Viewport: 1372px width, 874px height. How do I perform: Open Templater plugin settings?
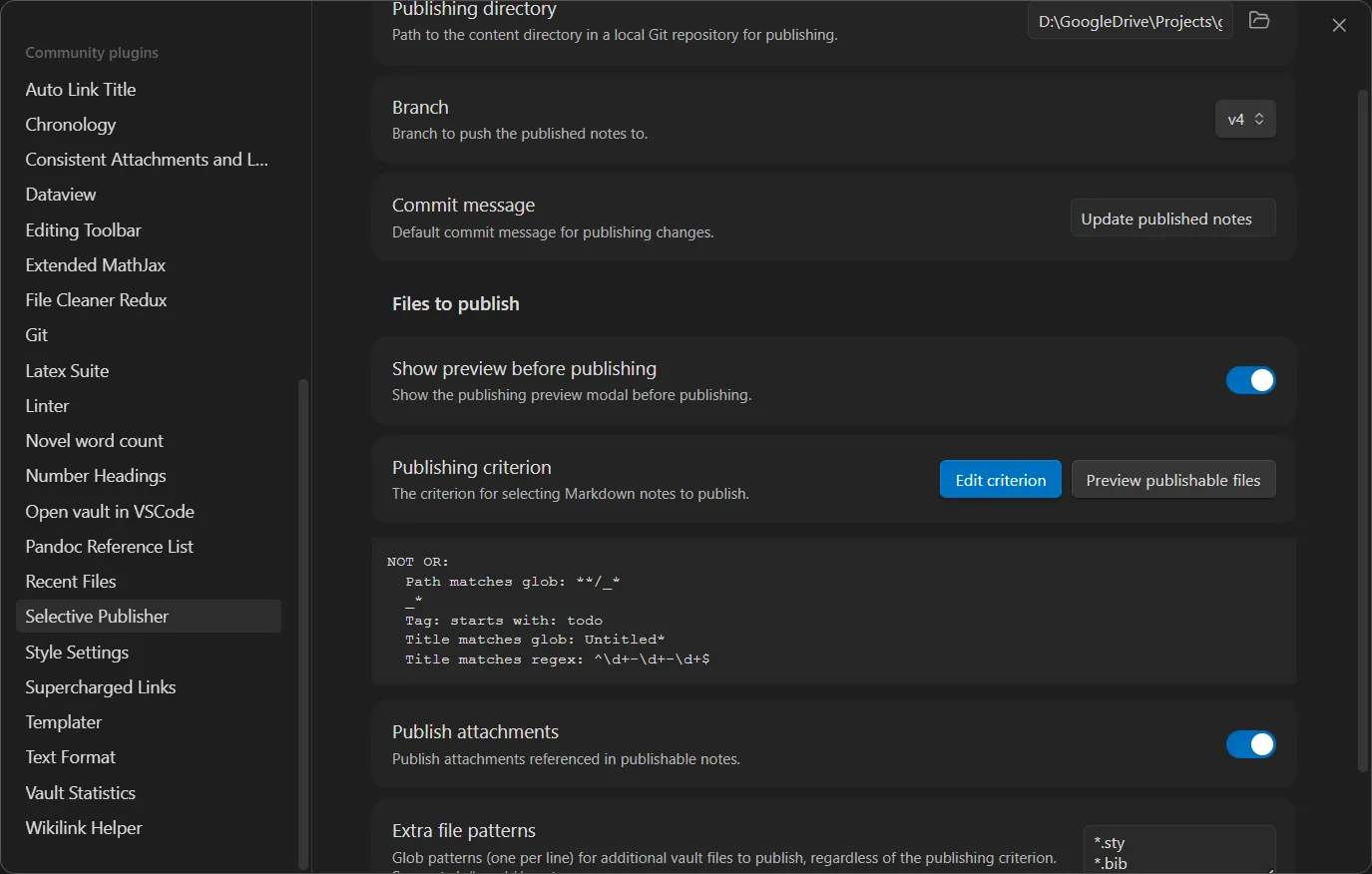(149, 722)
